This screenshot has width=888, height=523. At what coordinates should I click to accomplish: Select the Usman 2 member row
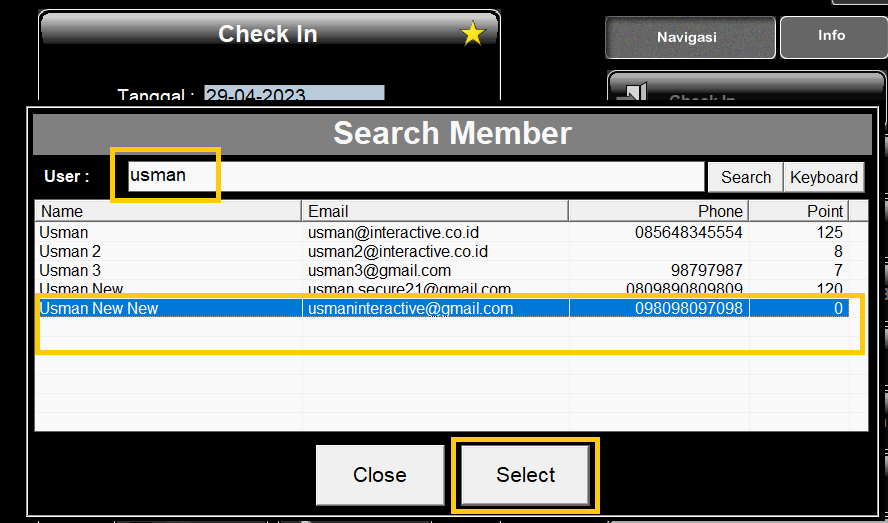tap(168, 251)
